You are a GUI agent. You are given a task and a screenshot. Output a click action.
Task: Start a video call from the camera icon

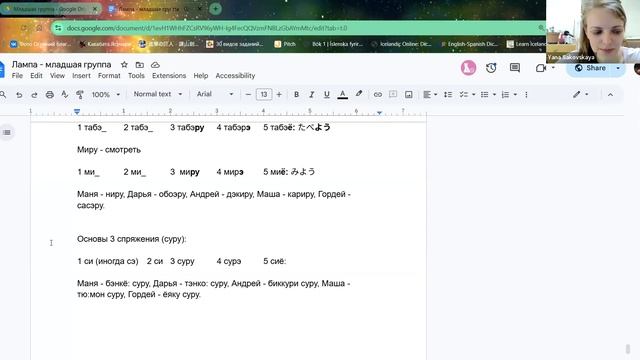[x=541, y=68]
